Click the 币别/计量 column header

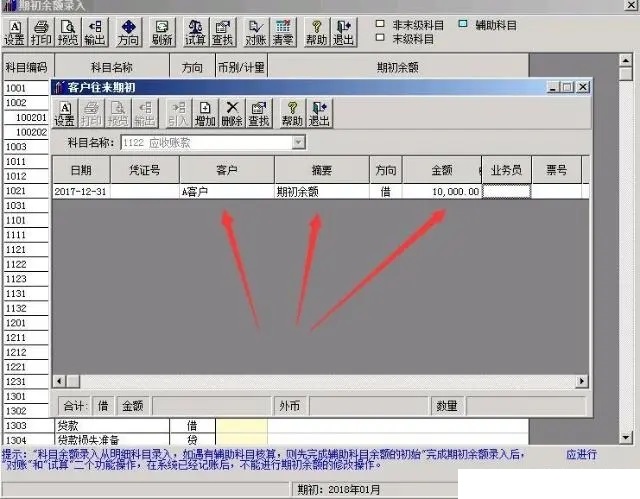(241, 67)
